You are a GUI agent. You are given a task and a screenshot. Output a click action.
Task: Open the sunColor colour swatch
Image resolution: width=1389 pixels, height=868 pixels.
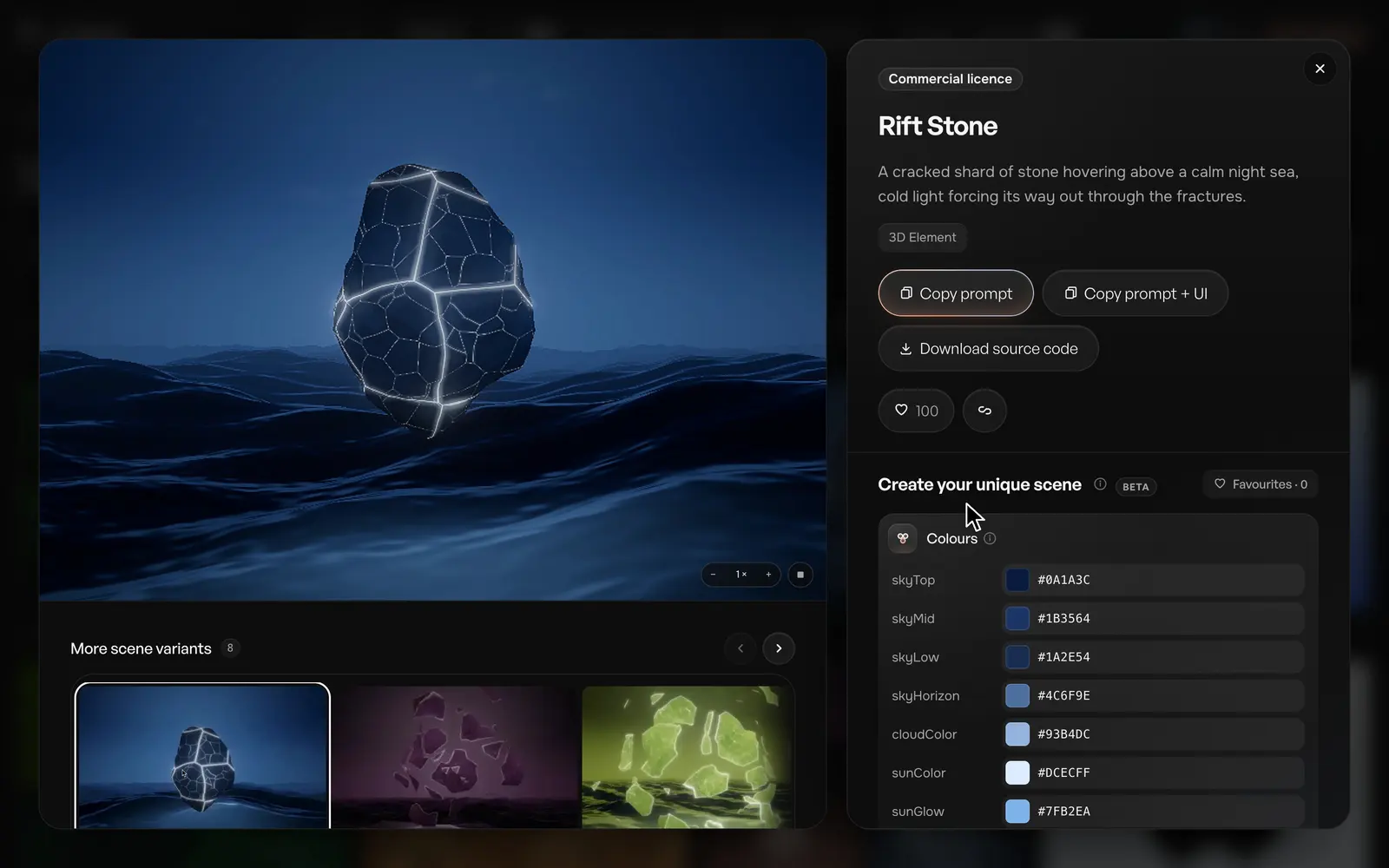click(x=1017, y=773)
